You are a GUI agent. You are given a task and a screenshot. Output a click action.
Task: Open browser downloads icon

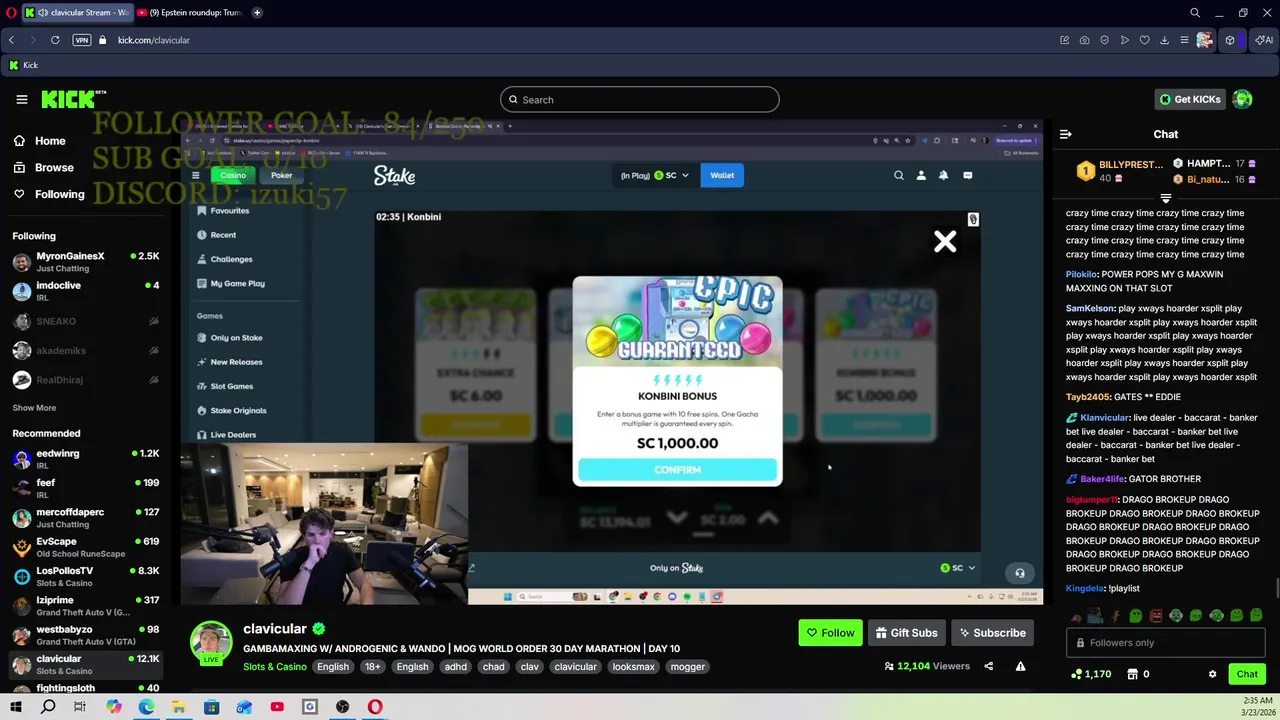(1164, 40)
